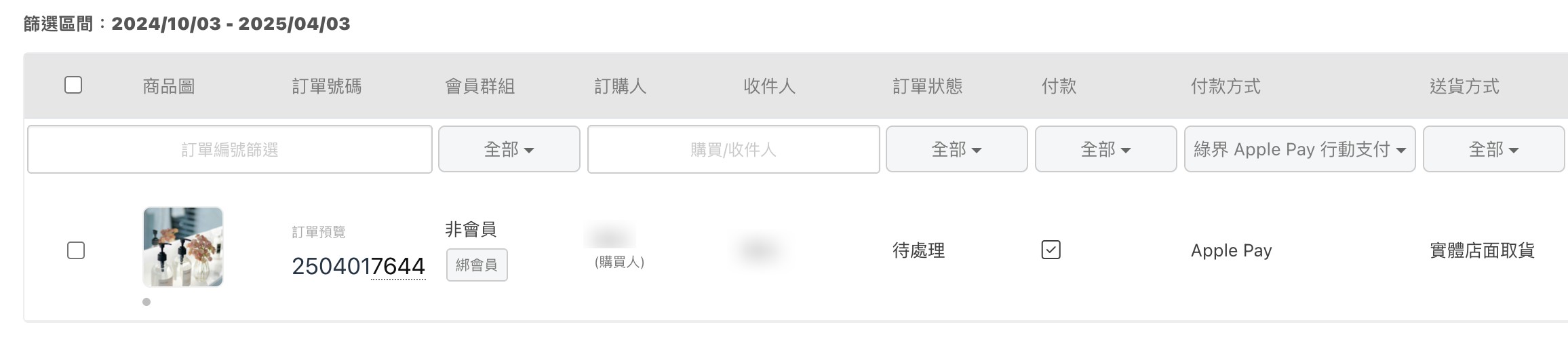Click the 訂單號碼 column header
Screen dimensions: 1568x346
[327, 86]
